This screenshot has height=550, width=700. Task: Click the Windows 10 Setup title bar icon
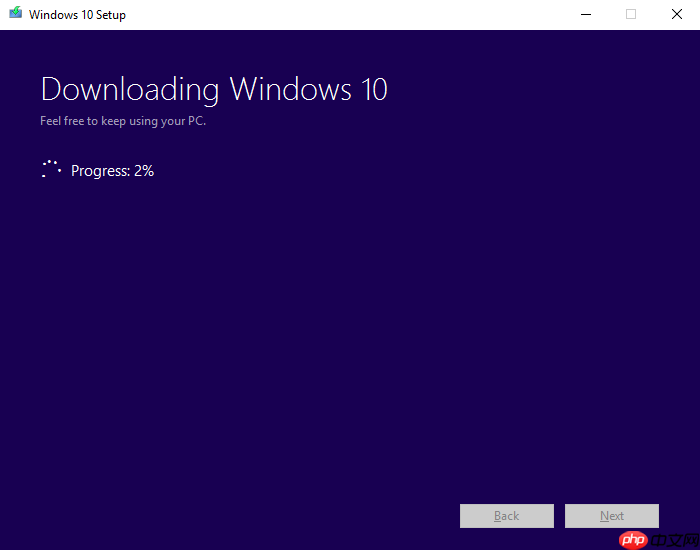click(16, 12)
